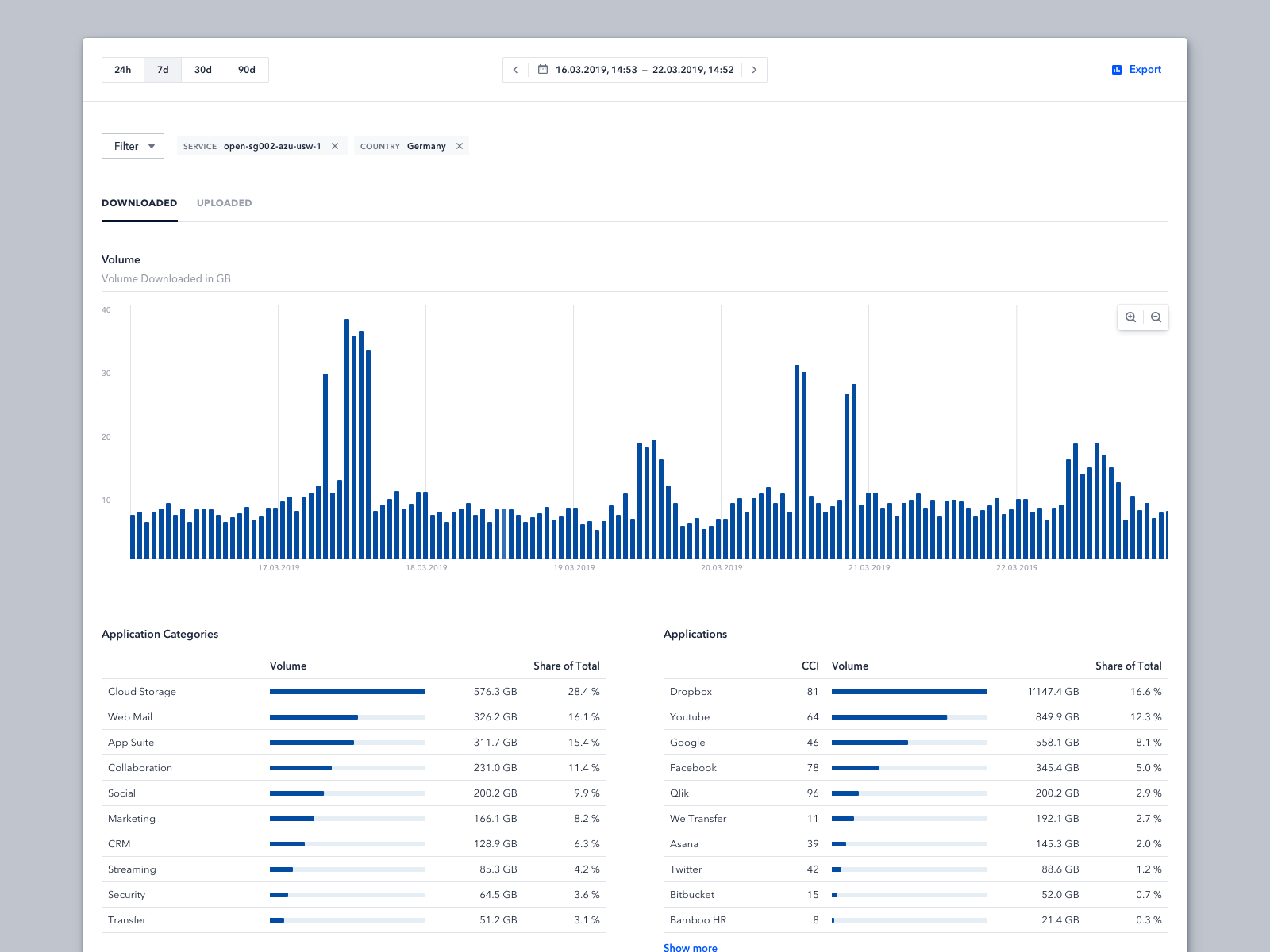Click the calendar icon in date picker
Viewport: 1270px width, 952px height.
point(543,70)
